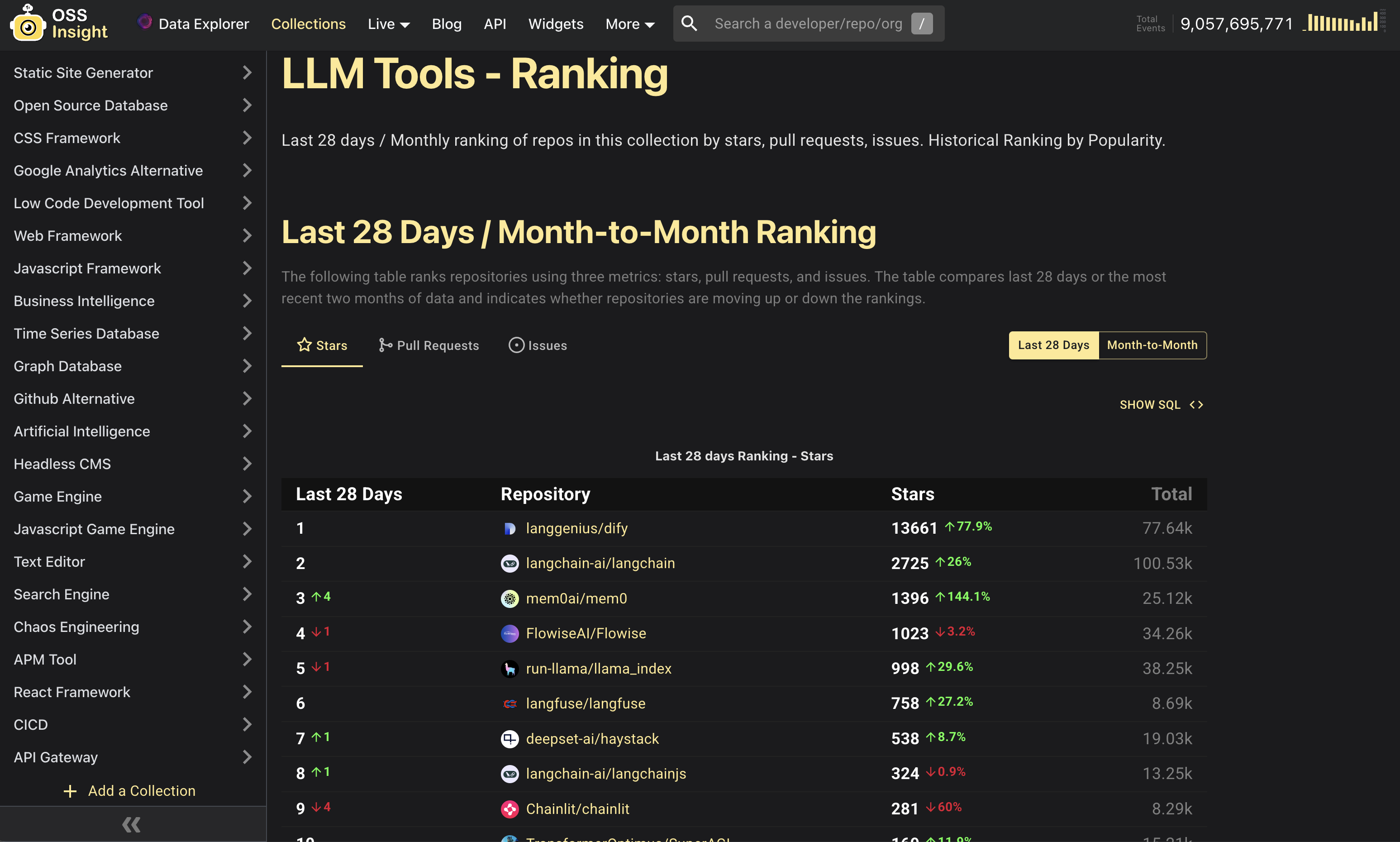The height and width of the screenshot is (842, 1400).
Task: Switch ranking to Last 28 Days
Action: (1053, 345)
